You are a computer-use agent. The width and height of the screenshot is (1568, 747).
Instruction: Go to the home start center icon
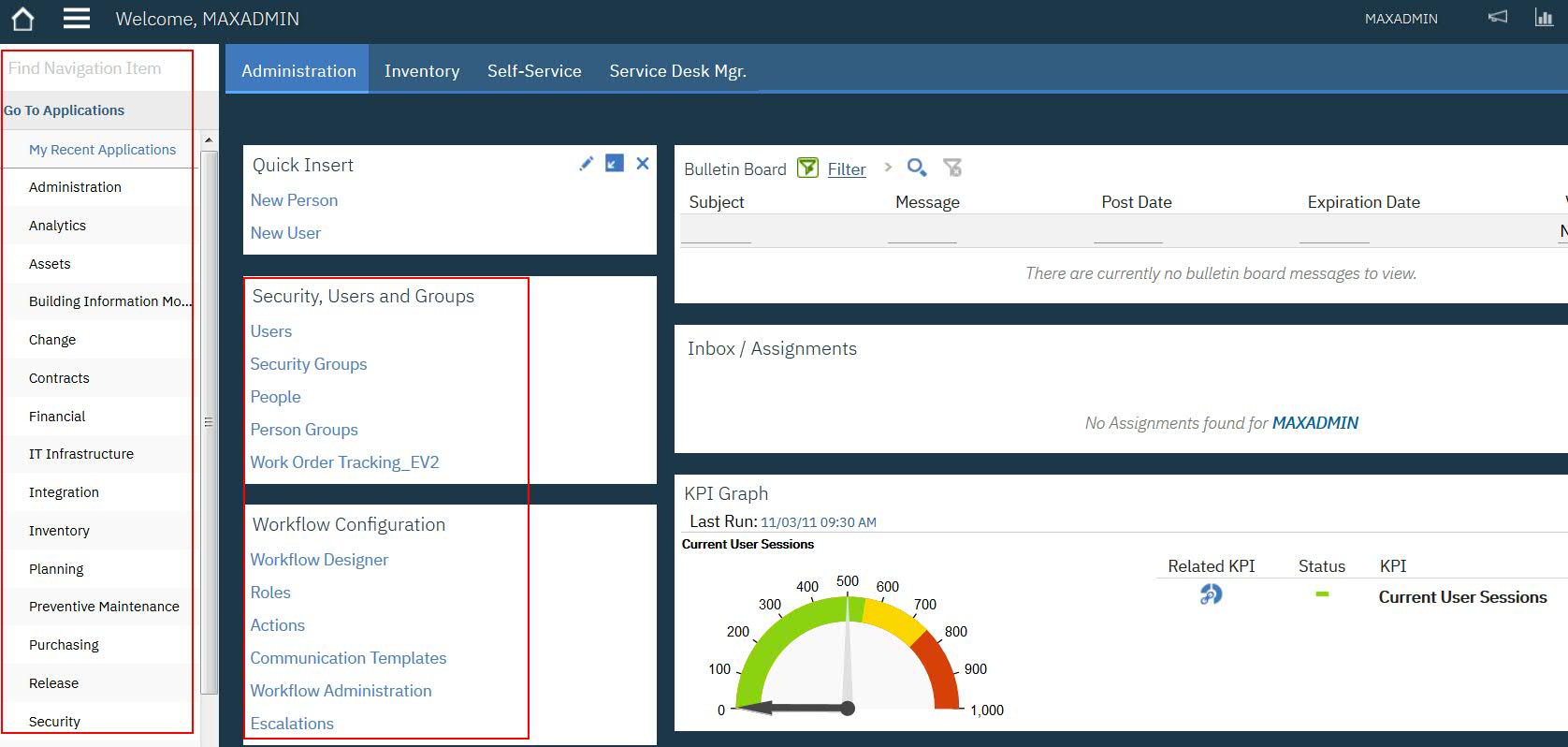[x=22, y=19]
